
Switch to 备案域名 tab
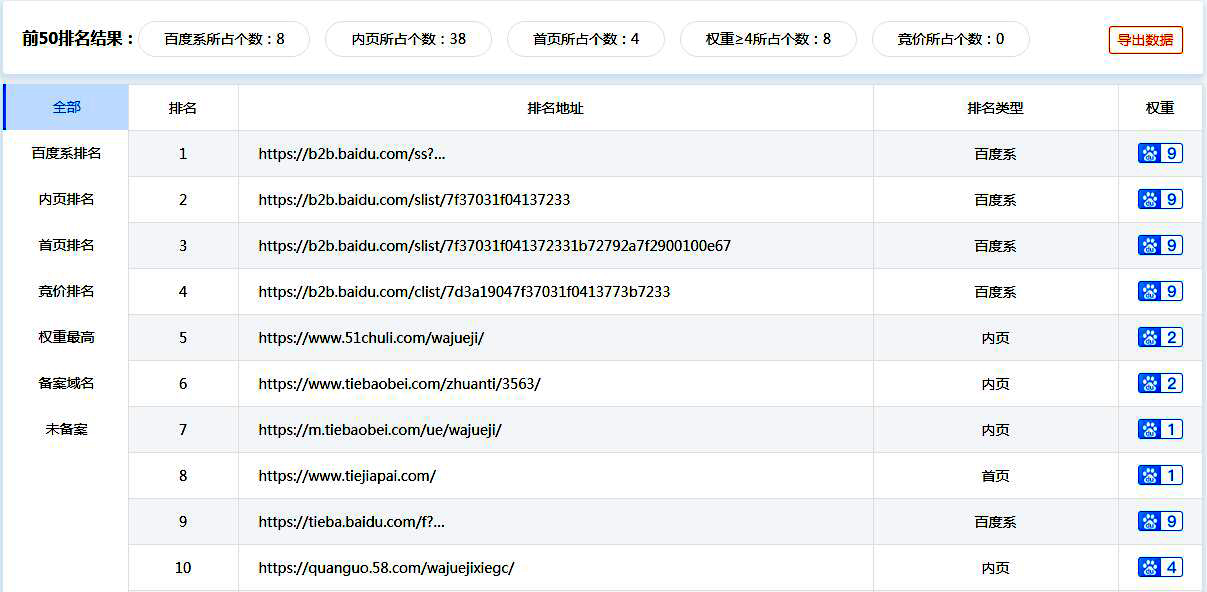[66, 383]
